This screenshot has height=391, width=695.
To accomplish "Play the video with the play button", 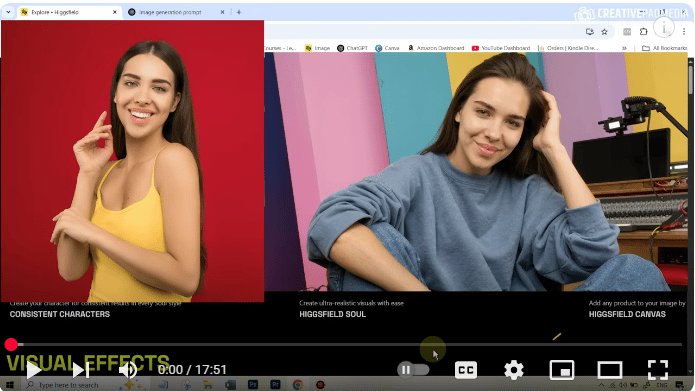I will (x=34, y=370).
